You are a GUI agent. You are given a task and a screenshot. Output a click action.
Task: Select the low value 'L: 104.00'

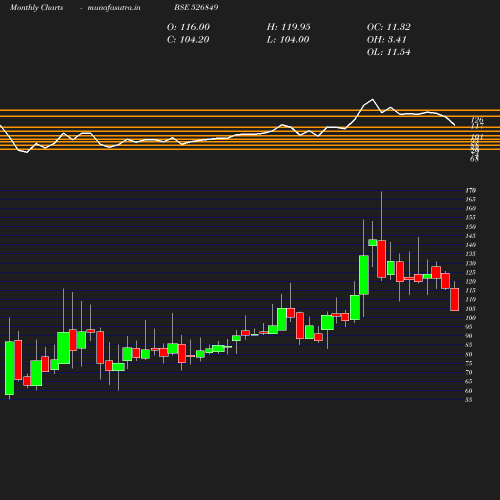[288, 40]
